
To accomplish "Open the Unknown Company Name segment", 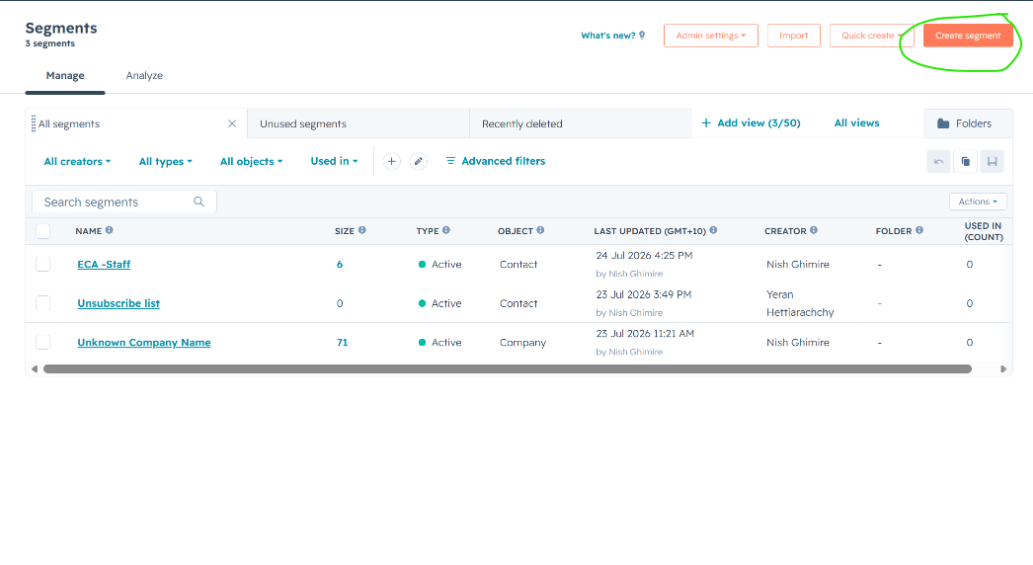I will point(144,342).
